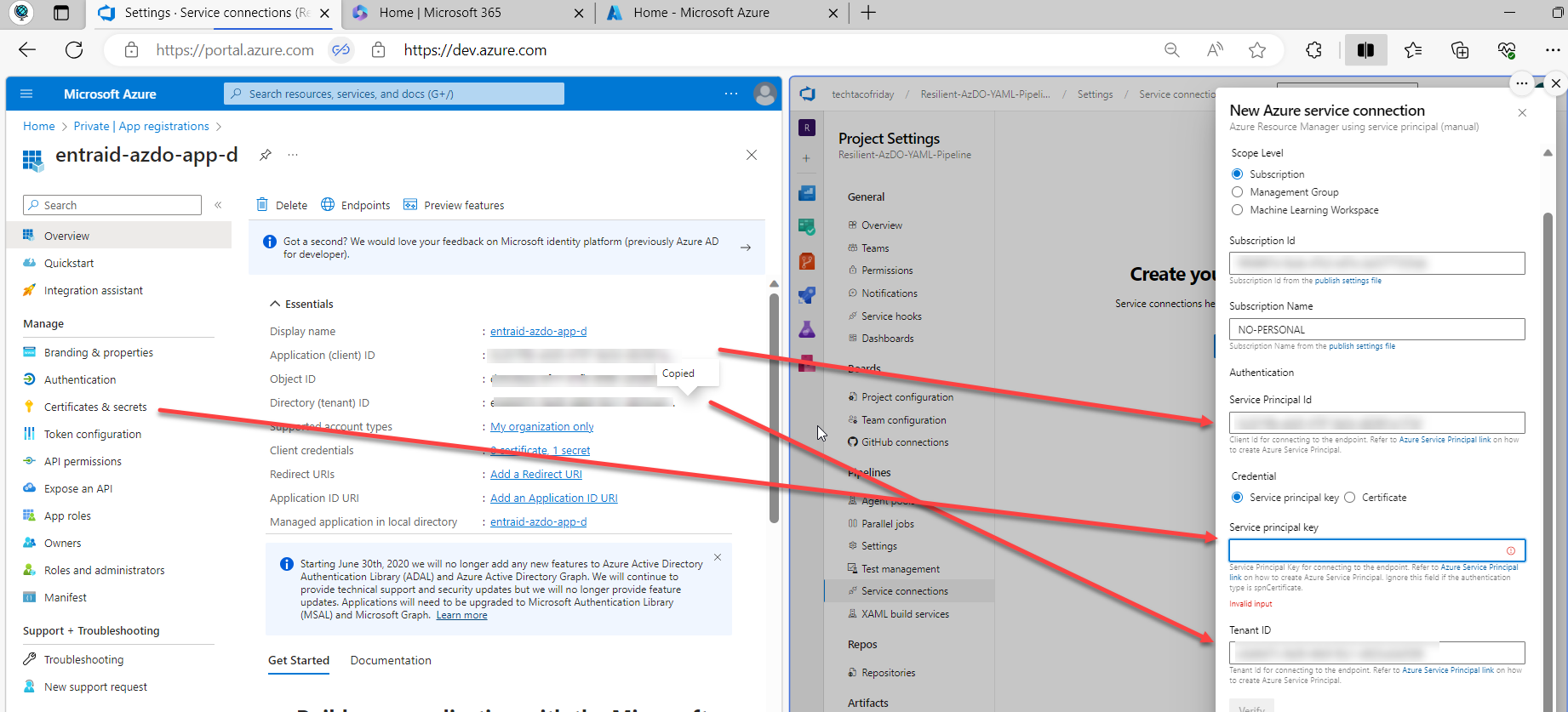Screen dimensions: 1568x712
Task: Open XAML build services
Action: [x=905, y=613]
